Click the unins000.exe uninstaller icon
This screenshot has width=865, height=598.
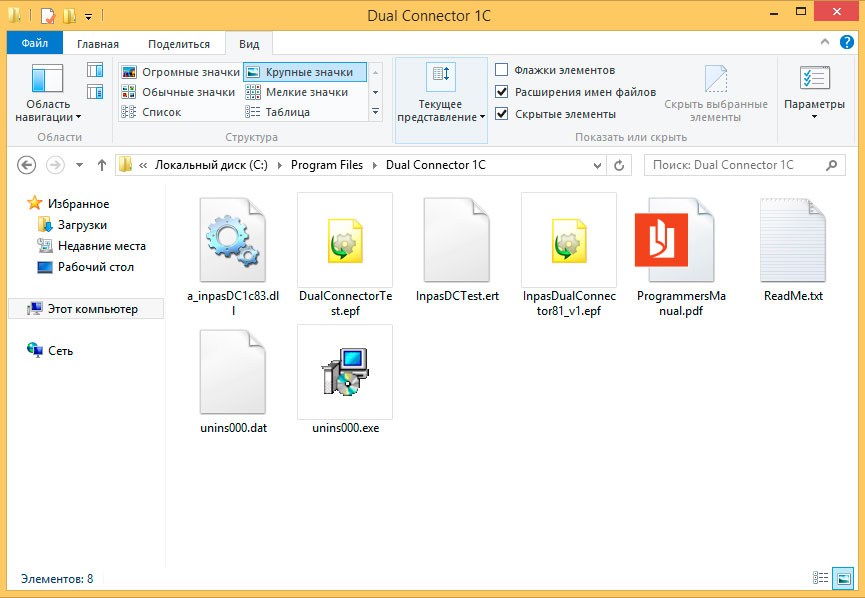point(344,372)
